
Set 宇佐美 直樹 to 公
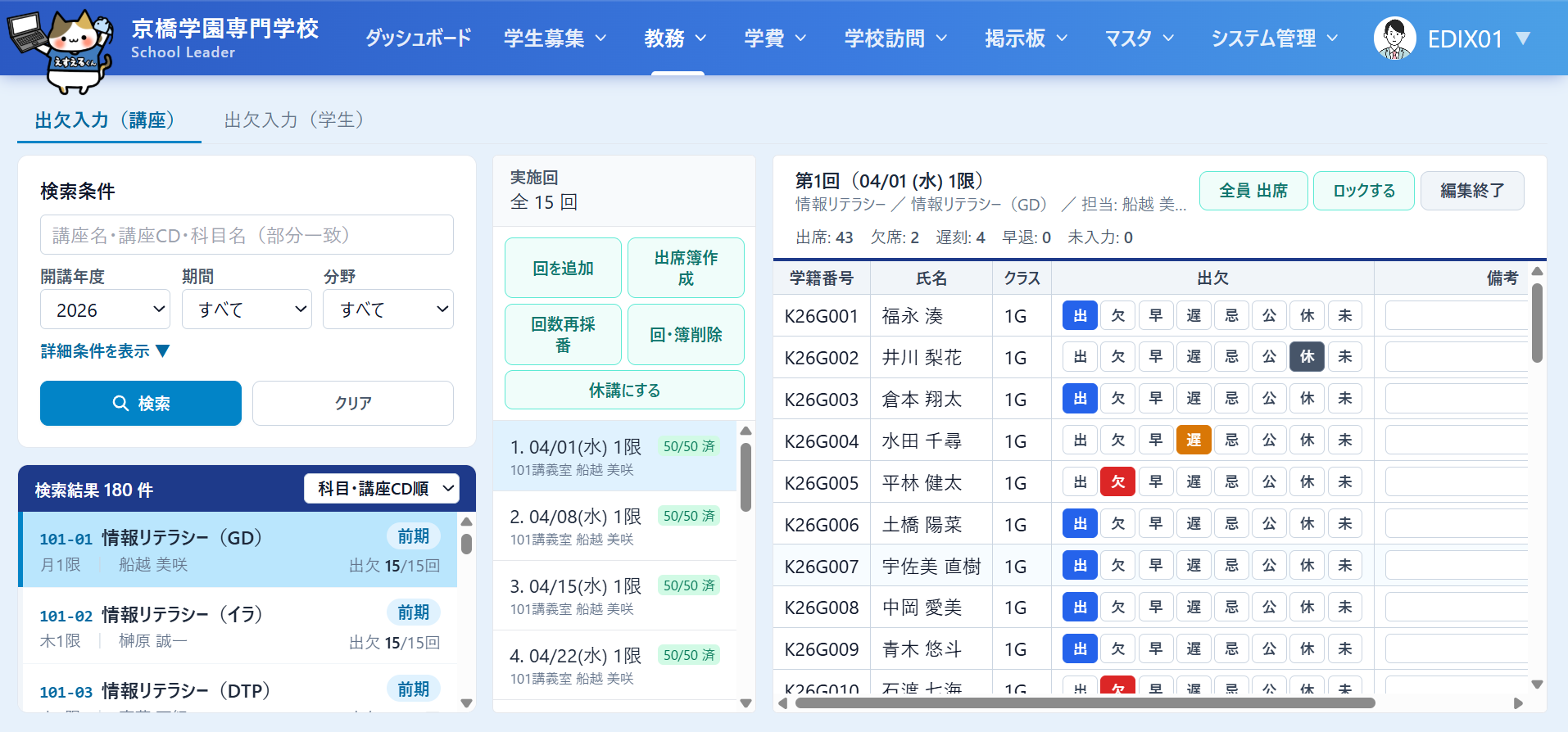point(1269,566)
